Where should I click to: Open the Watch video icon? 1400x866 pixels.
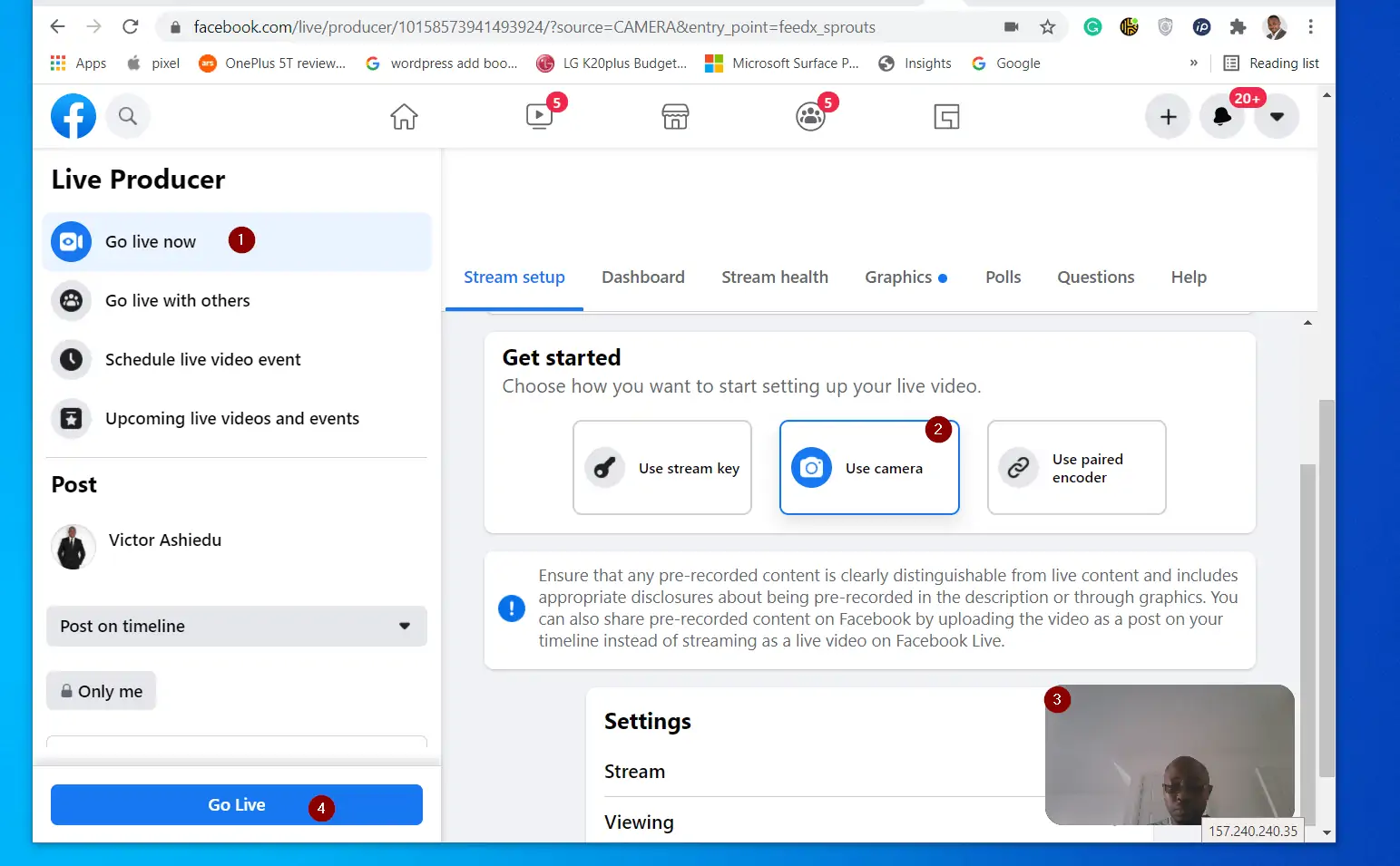(540, 117)
